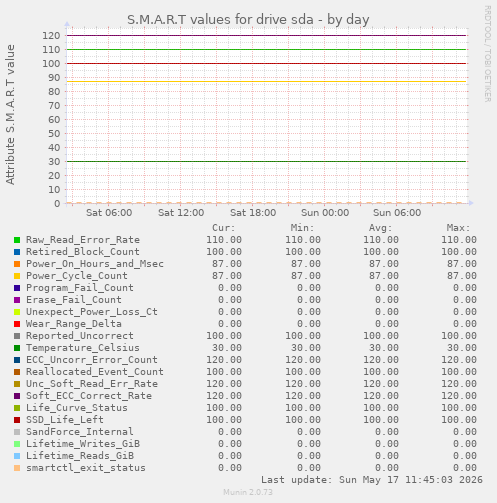Viewport: 497px width, 503px height.
Task: Select the Unc_Soft_Read_Err_Rate label
Action: point(92,384)
